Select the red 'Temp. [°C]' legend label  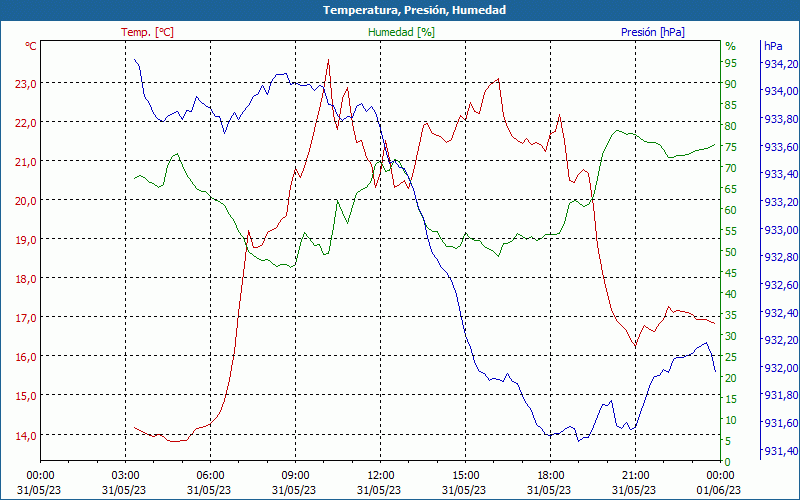pyautogui.click(x=147, y=32)
